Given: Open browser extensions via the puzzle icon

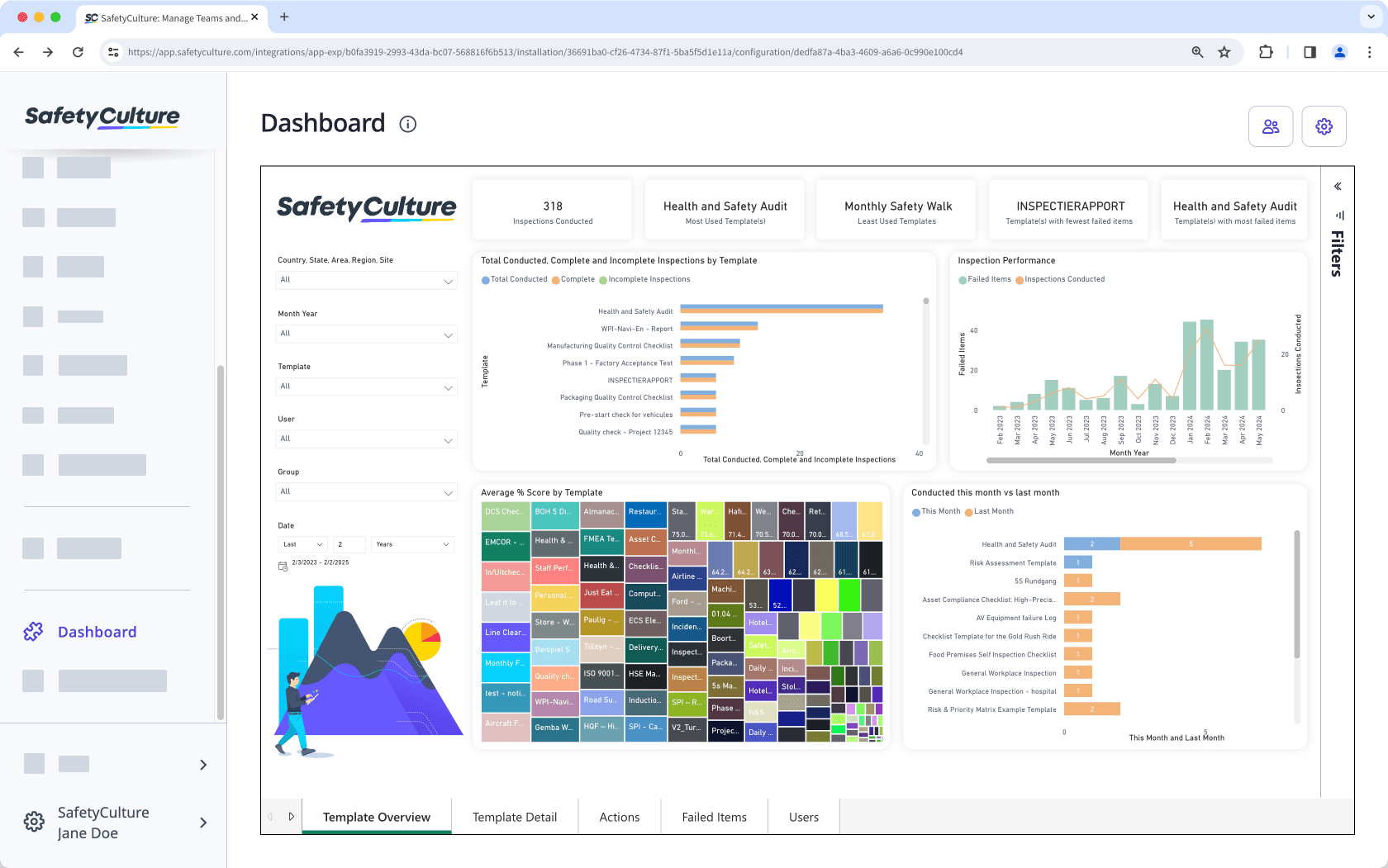Looking at the screenshot, I should click(1266, 51).
